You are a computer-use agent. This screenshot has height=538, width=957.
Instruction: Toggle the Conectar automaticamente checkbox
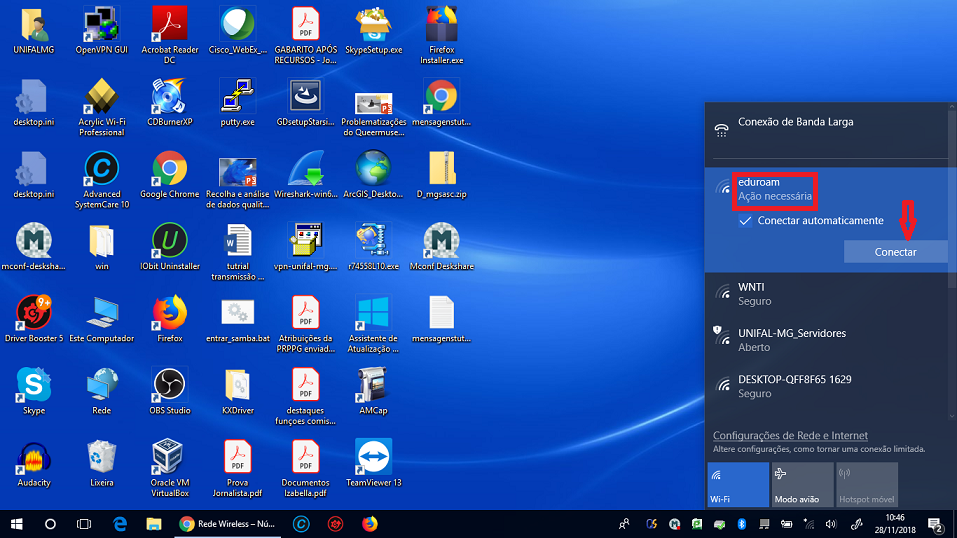click(745, 220)
